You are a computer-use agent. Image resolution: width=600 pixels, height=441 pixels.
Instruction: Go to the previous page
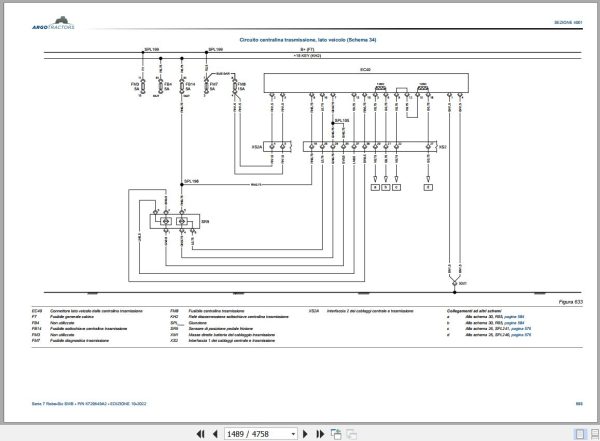tap(215, 434)
